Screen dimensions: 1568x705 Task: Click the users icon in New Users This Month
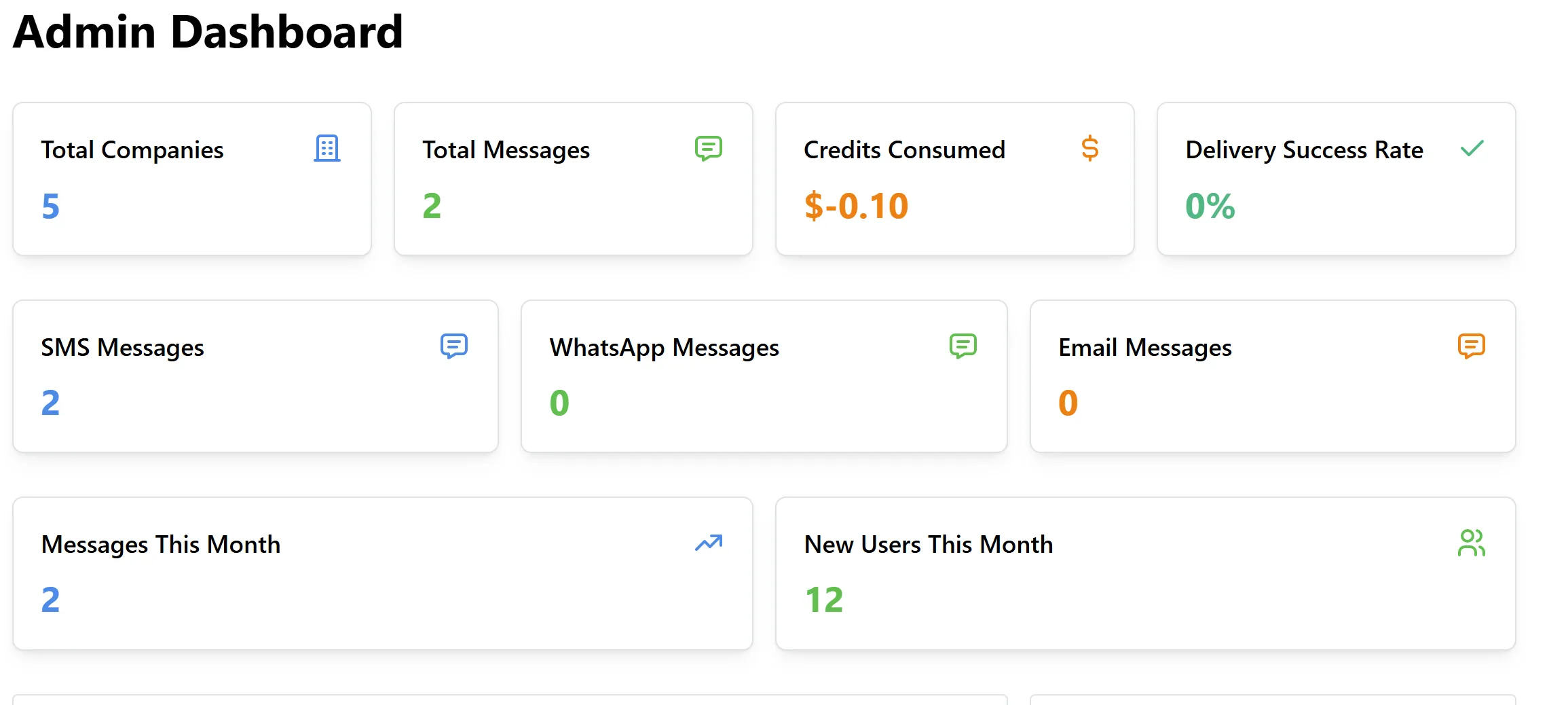point(1471,543)
